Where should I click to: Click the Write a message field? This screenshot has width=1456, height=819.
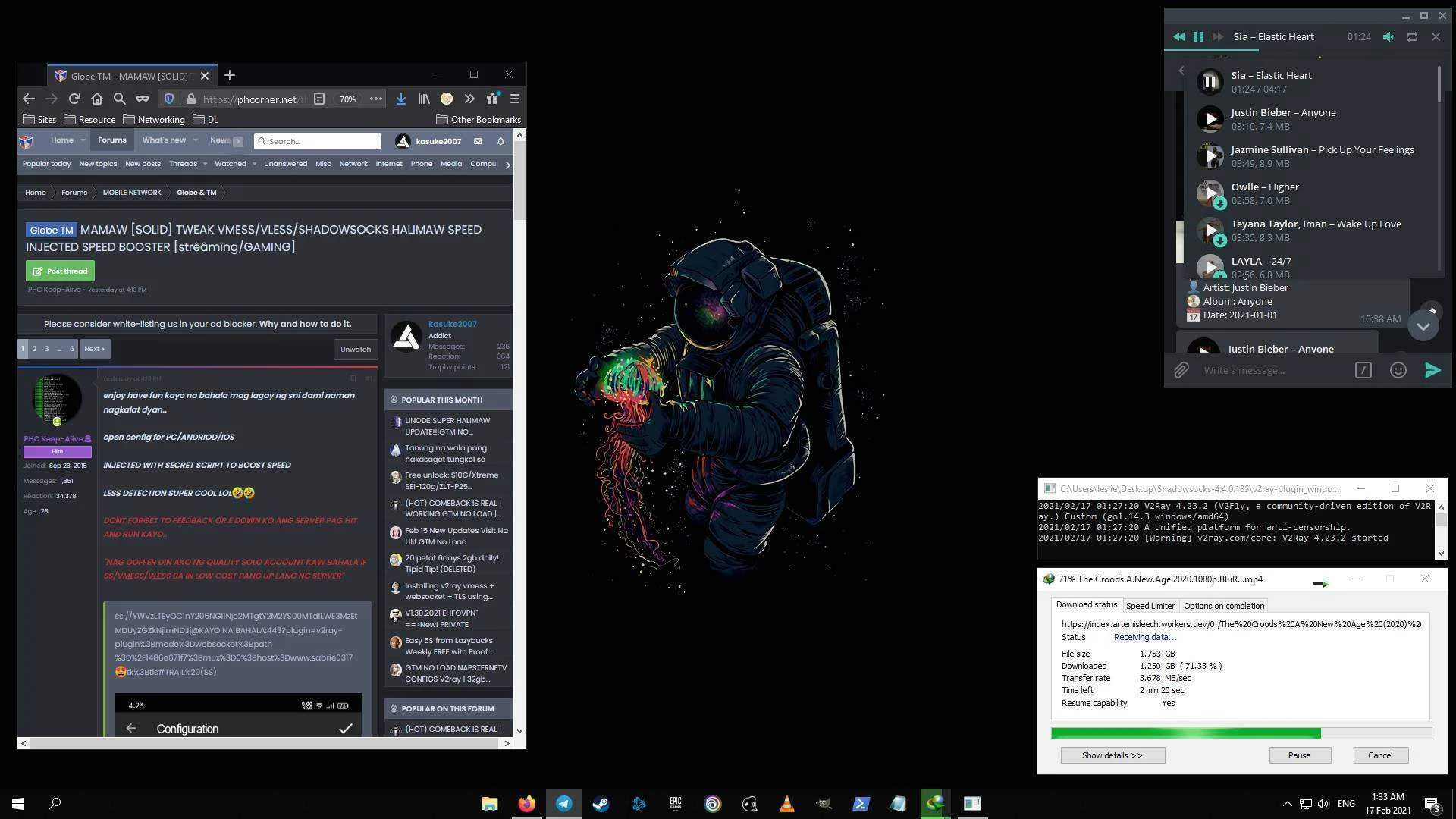tap(1274, 370)
